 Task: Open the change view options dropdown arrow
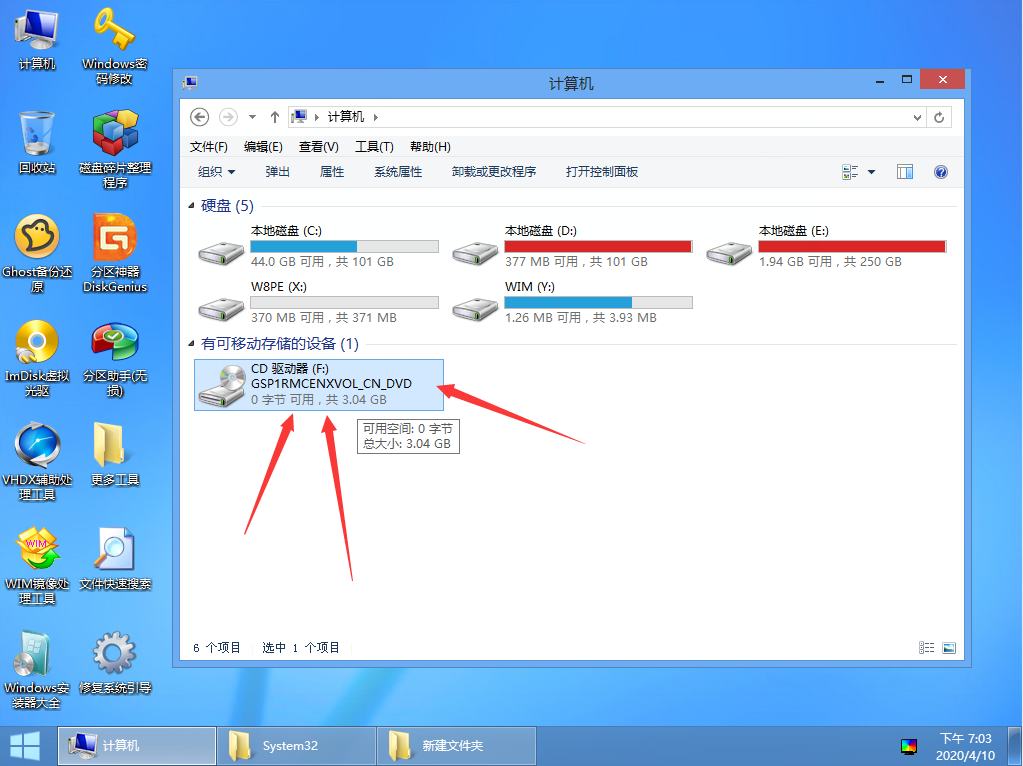coord(871,172)
